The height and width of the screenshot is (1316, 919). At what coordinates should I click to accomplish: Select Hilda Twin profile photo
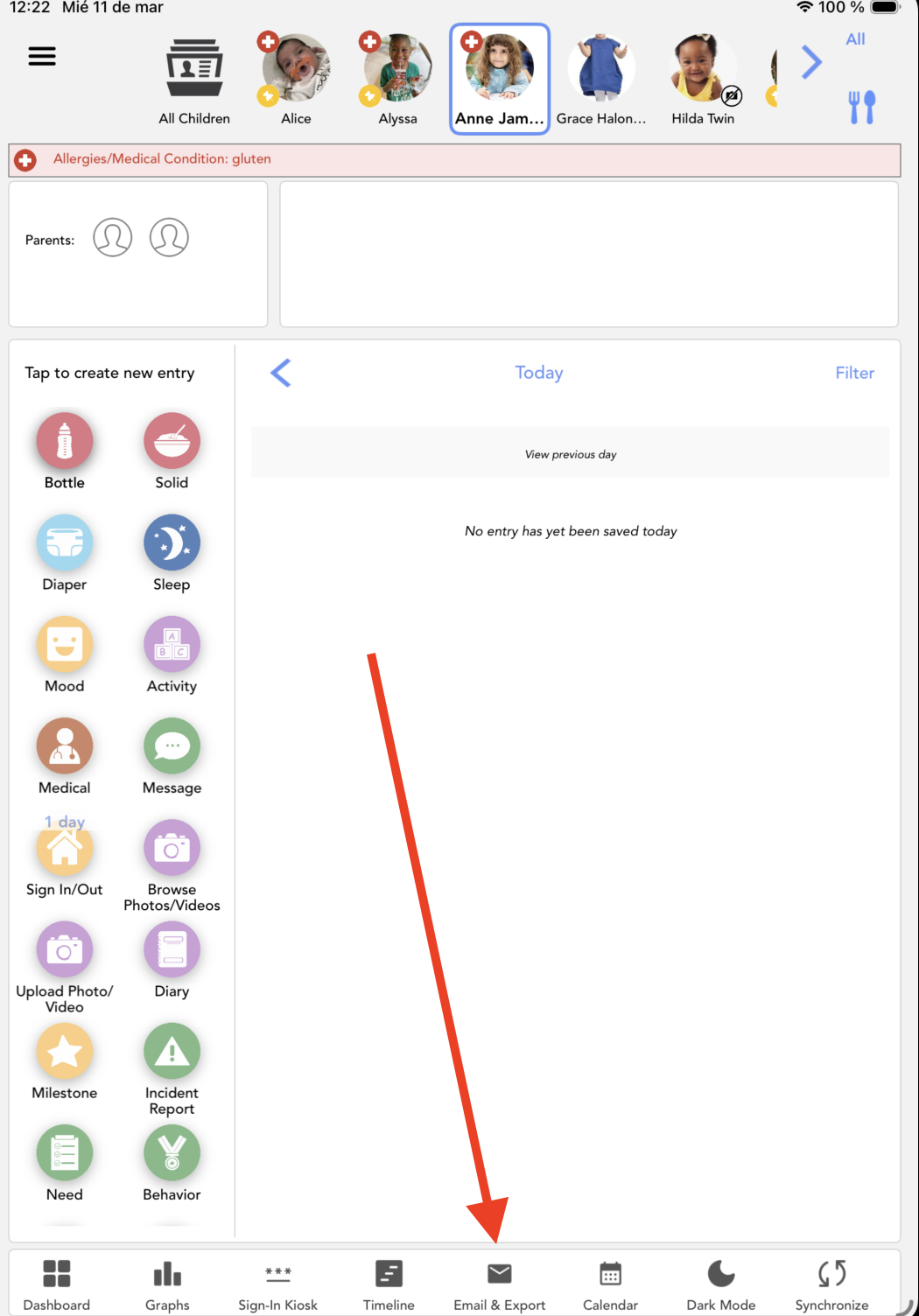point(703,68)
